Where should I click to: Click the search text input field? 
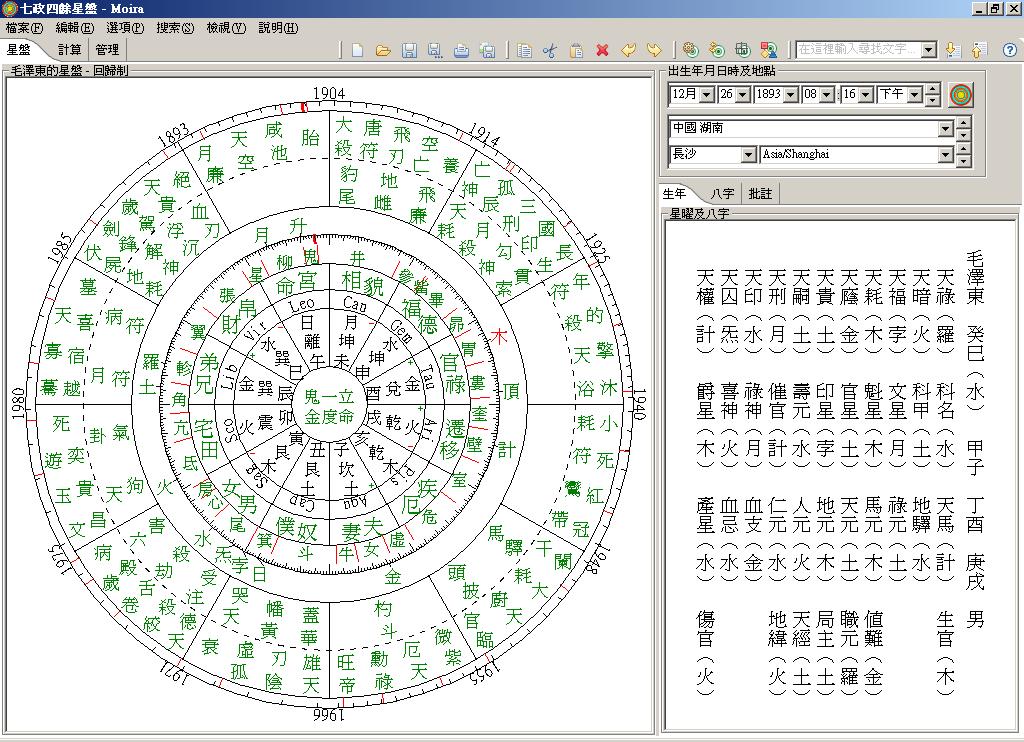(857, 49)
